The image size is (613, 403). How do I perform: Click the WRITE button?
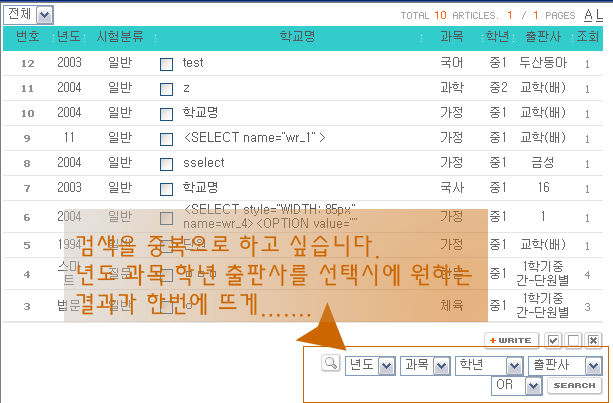(511, 340)
